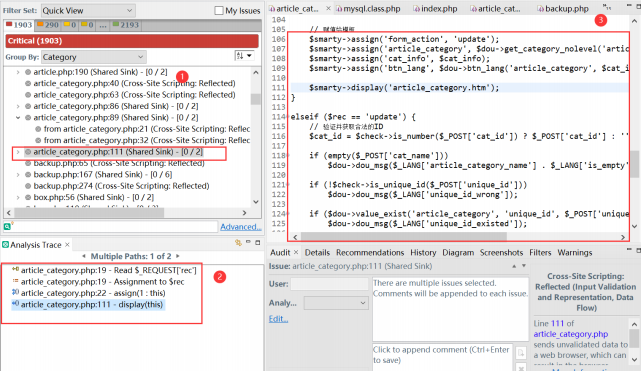Open the Filter Set Quick View dropdown
The image size is (641, 371).
(x=87, y=10)
